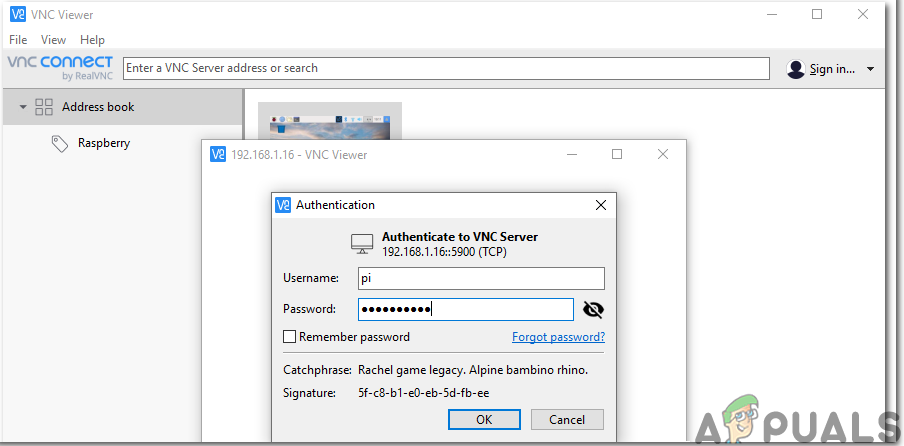Open the File menu
Image resolution: width=904 pixels, height=446 pixels.
tap(18, 40)
